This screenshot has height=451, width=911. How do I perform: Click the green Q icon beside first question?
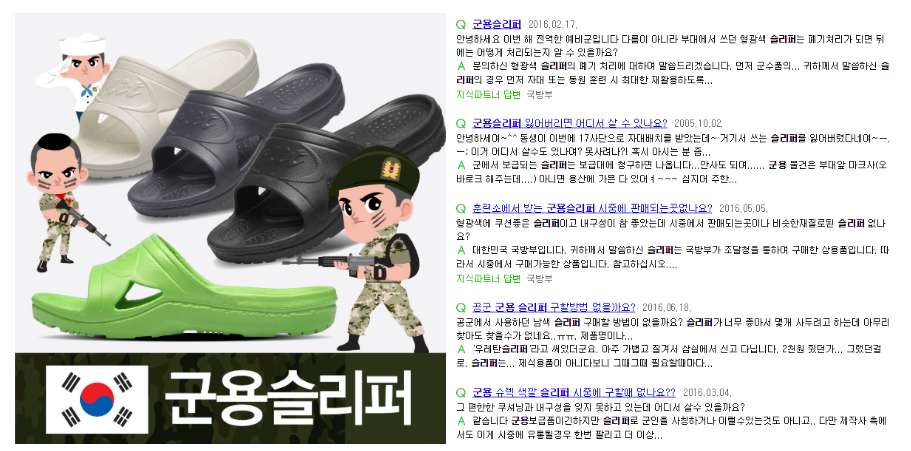(461, 24)
